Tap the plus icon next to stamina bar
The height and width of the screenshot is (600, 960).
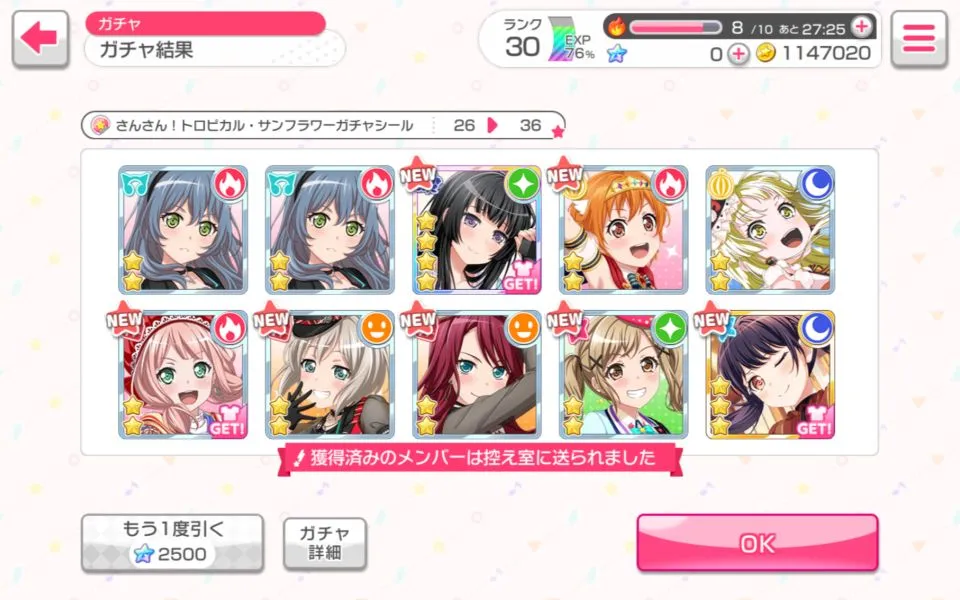862,27
